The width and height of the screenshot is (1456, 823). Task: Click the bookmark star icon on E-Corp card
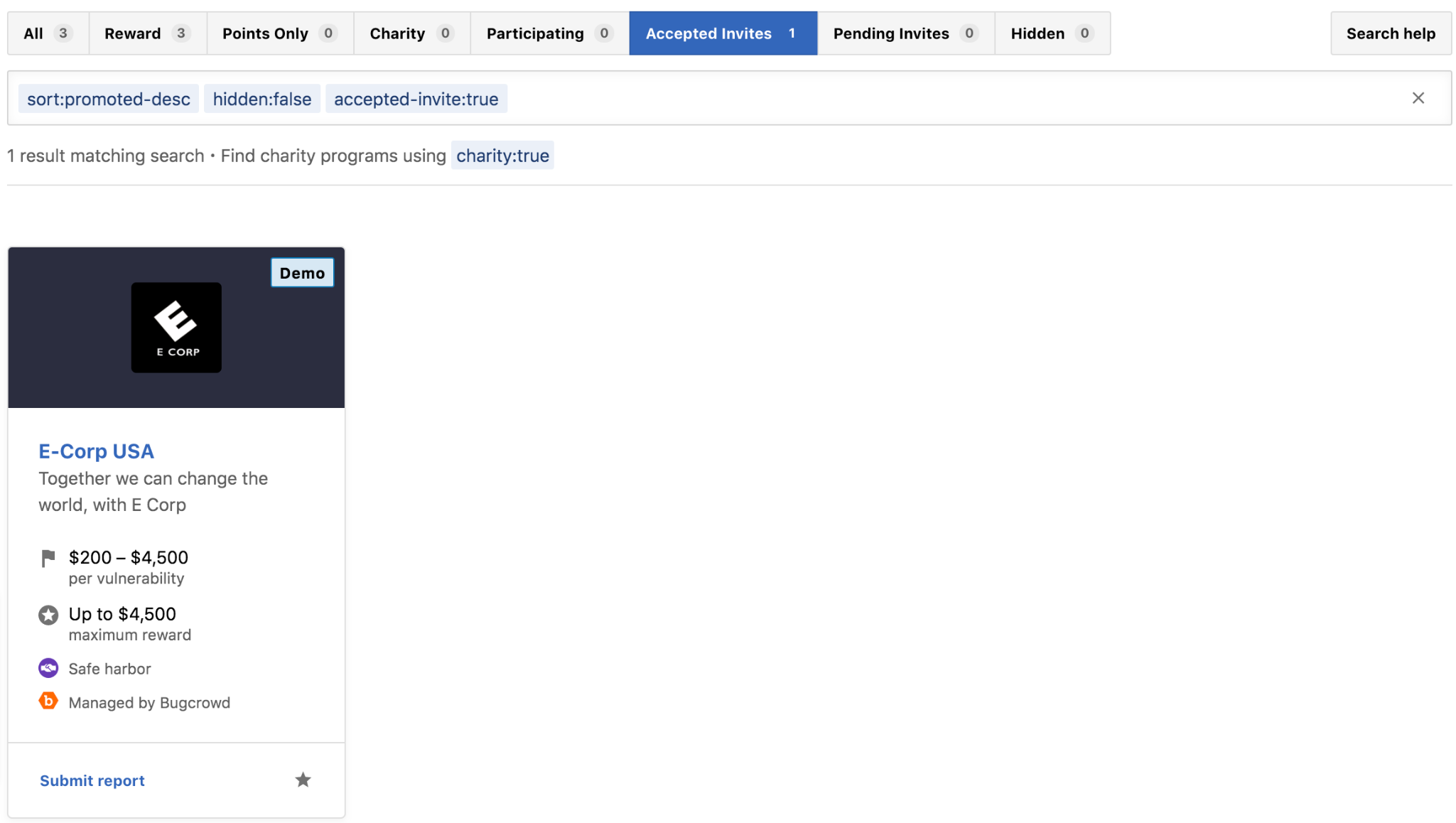tap(303, 779)
